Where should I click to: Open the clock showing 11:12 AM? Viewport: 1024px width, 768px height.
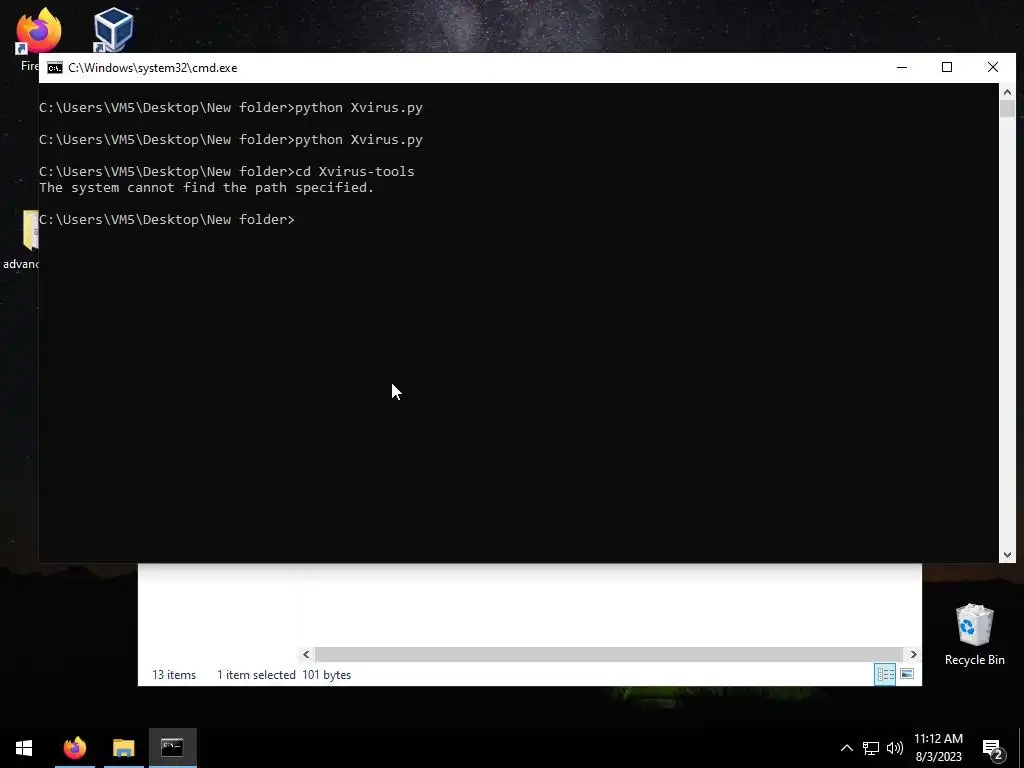pos(938,748)
